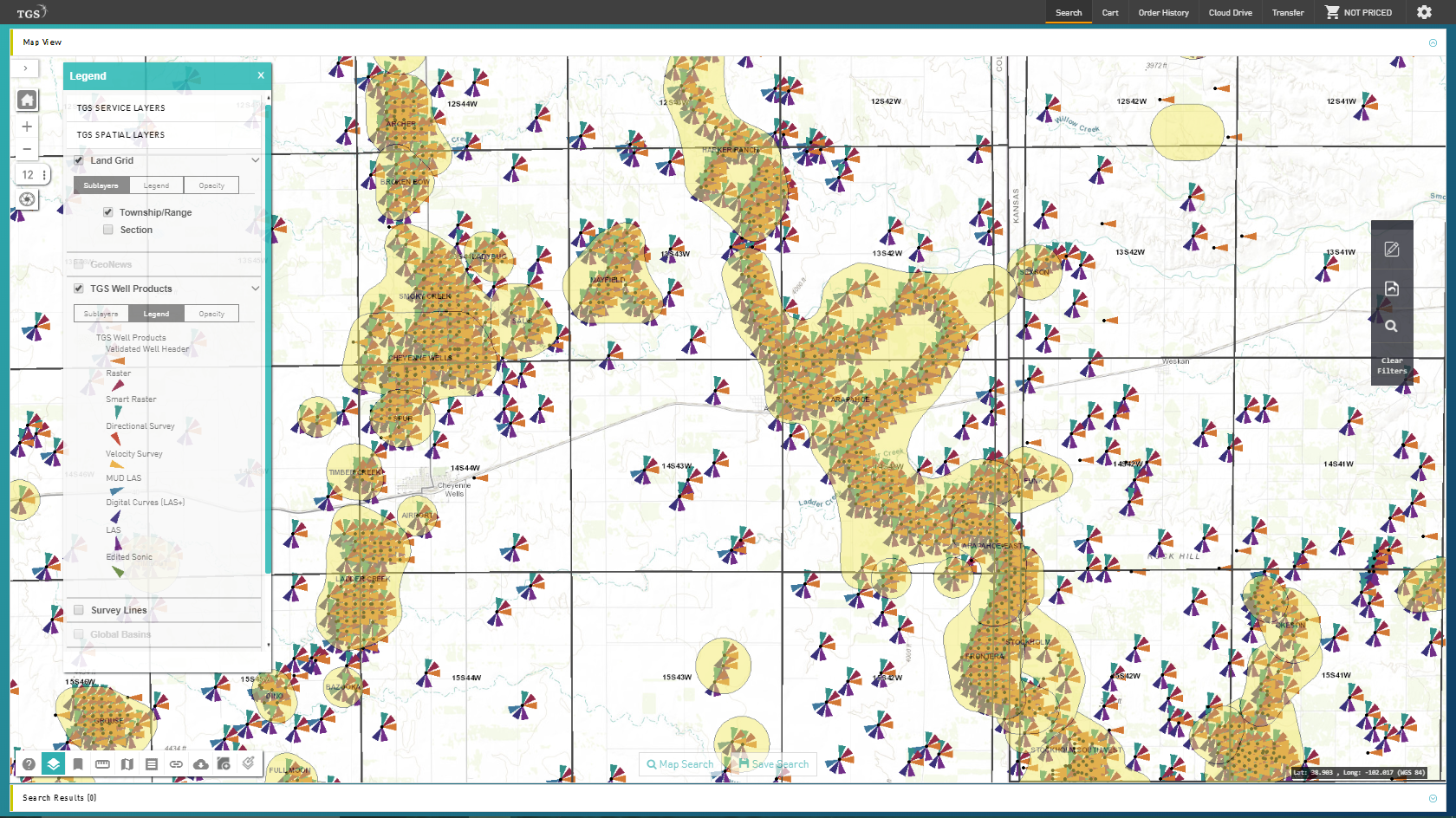
Task: Collapse the TGS Well Products chevron
Action: click(256, 289)
